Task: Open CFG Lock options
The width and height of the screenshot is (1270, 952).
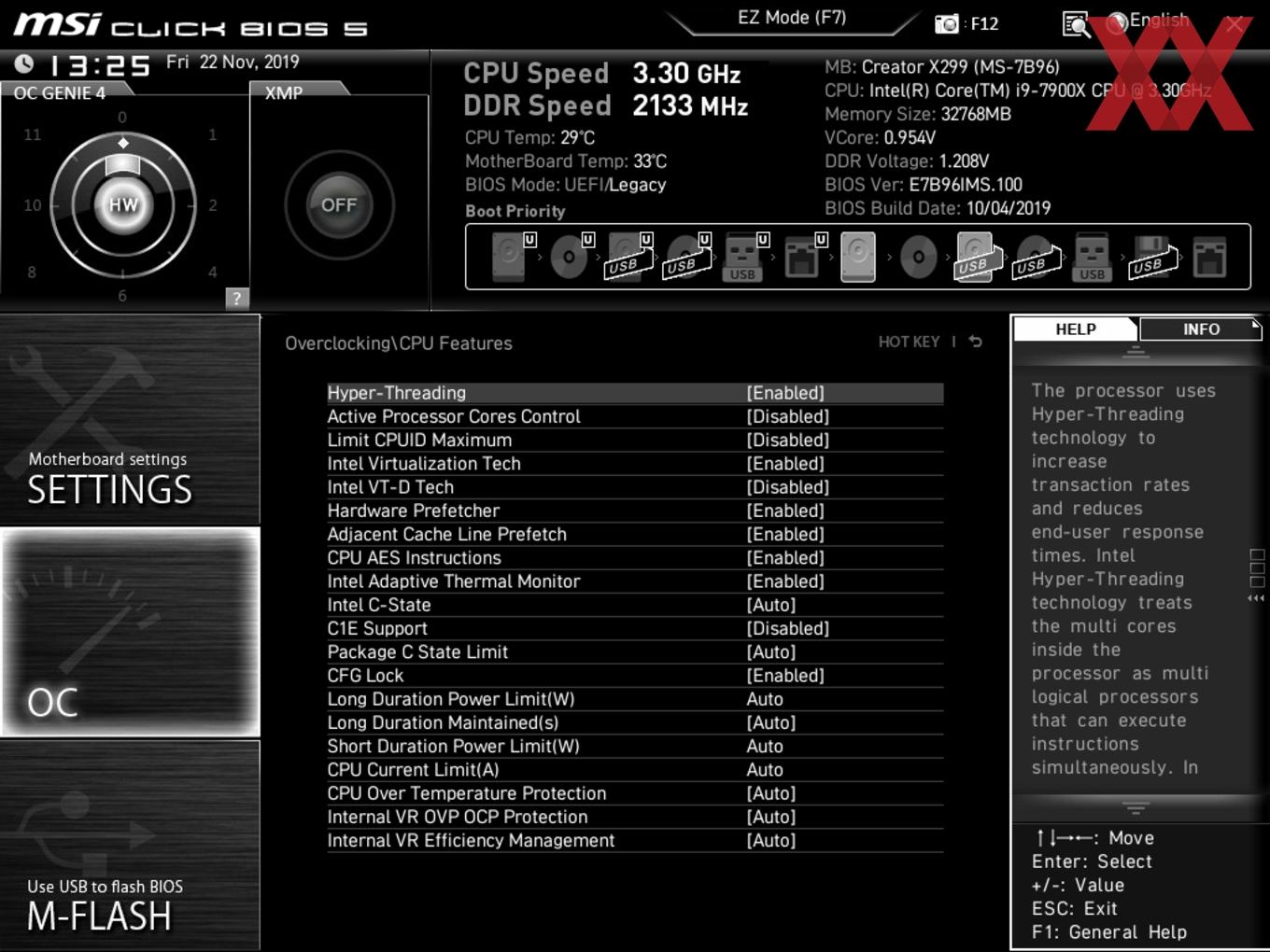Action: (x=635, y=676)
